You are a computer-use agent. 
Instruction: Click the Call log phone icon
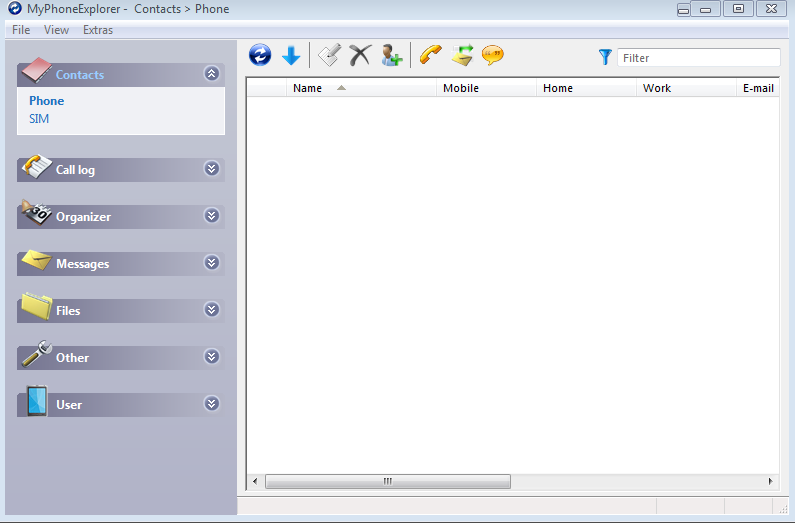coord(37,167)
